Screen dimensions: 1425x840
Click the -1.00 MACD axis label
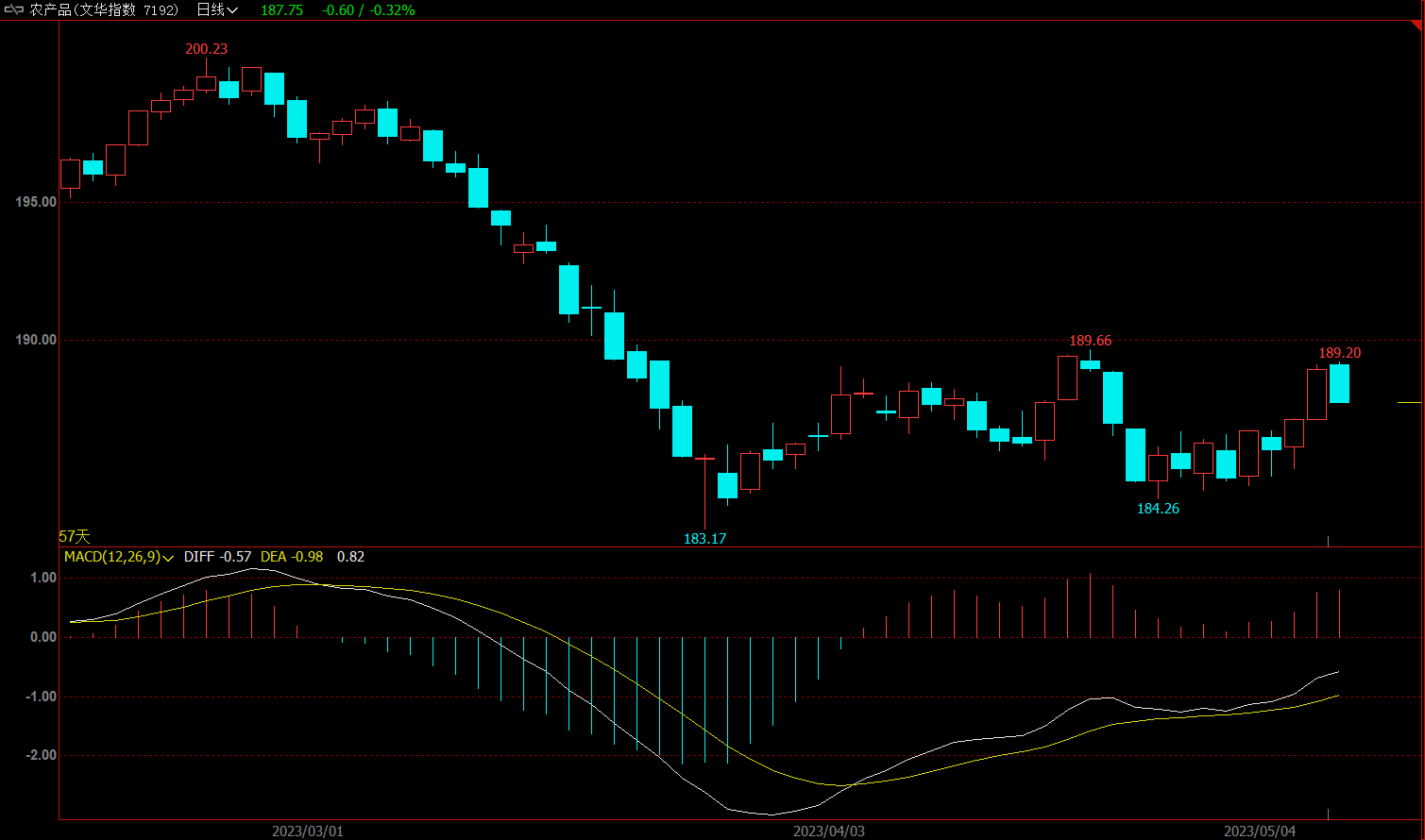(42, 697)
